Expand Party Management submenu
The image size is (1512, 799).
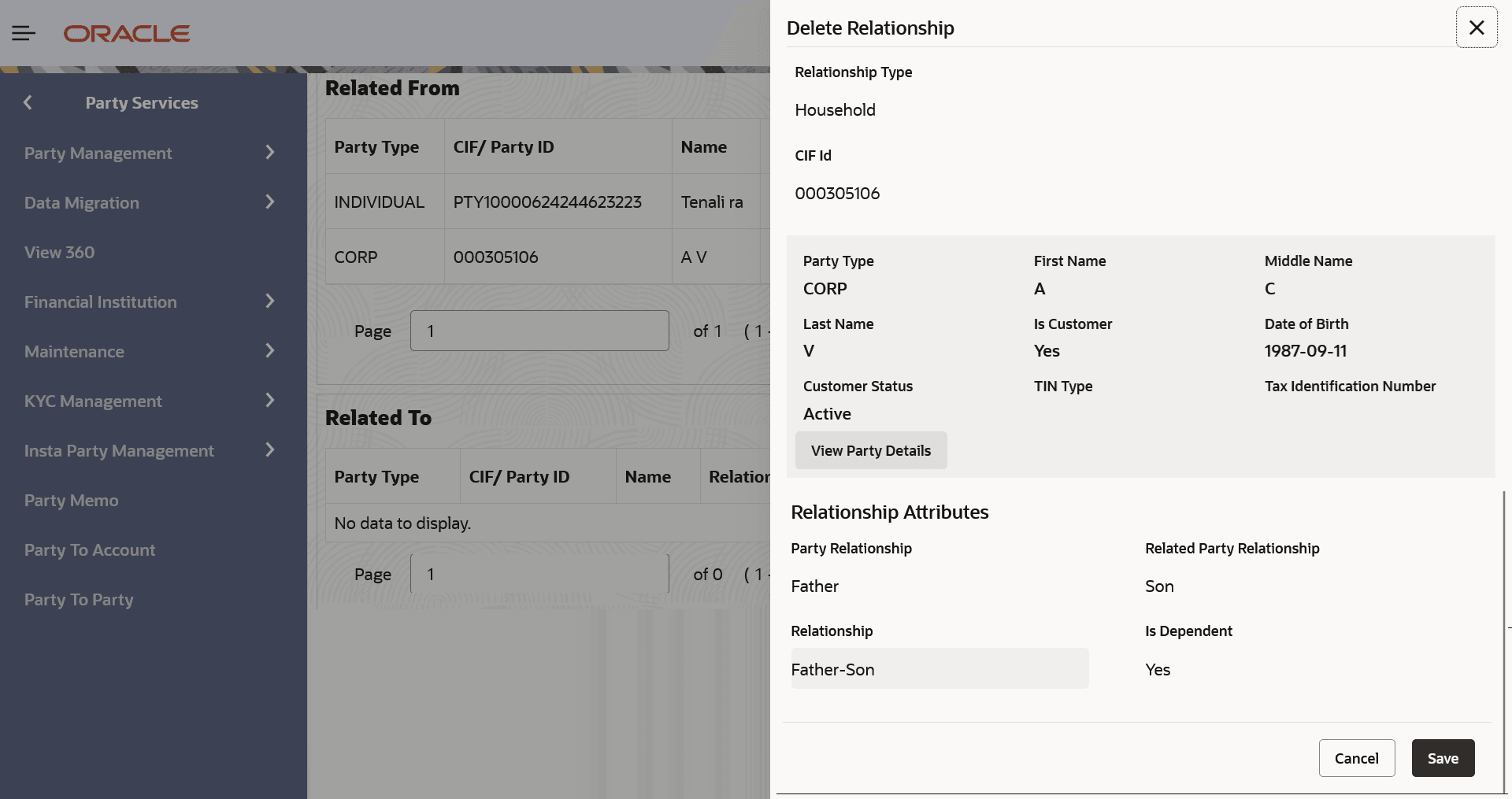pos(270,153)
